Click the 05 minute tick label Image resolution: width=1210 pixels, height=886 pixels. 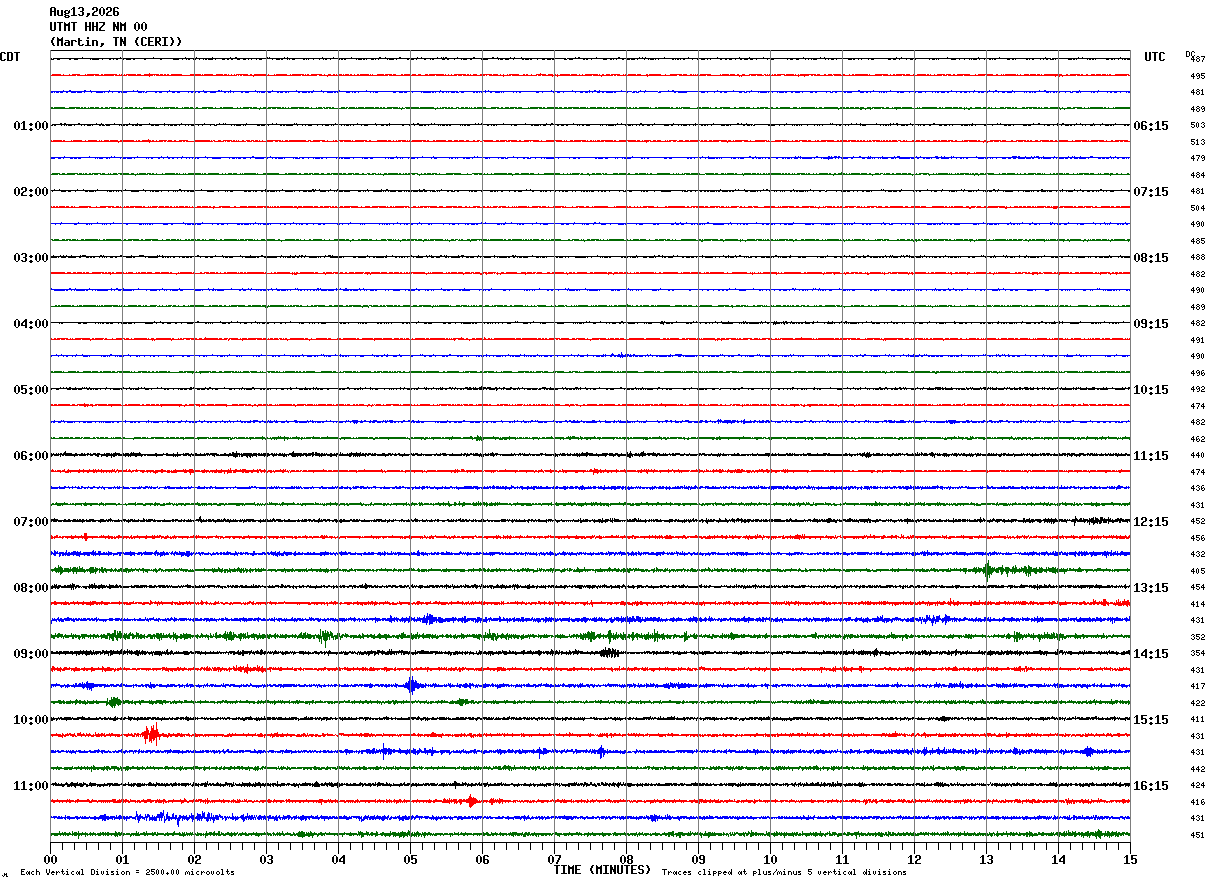410,859
